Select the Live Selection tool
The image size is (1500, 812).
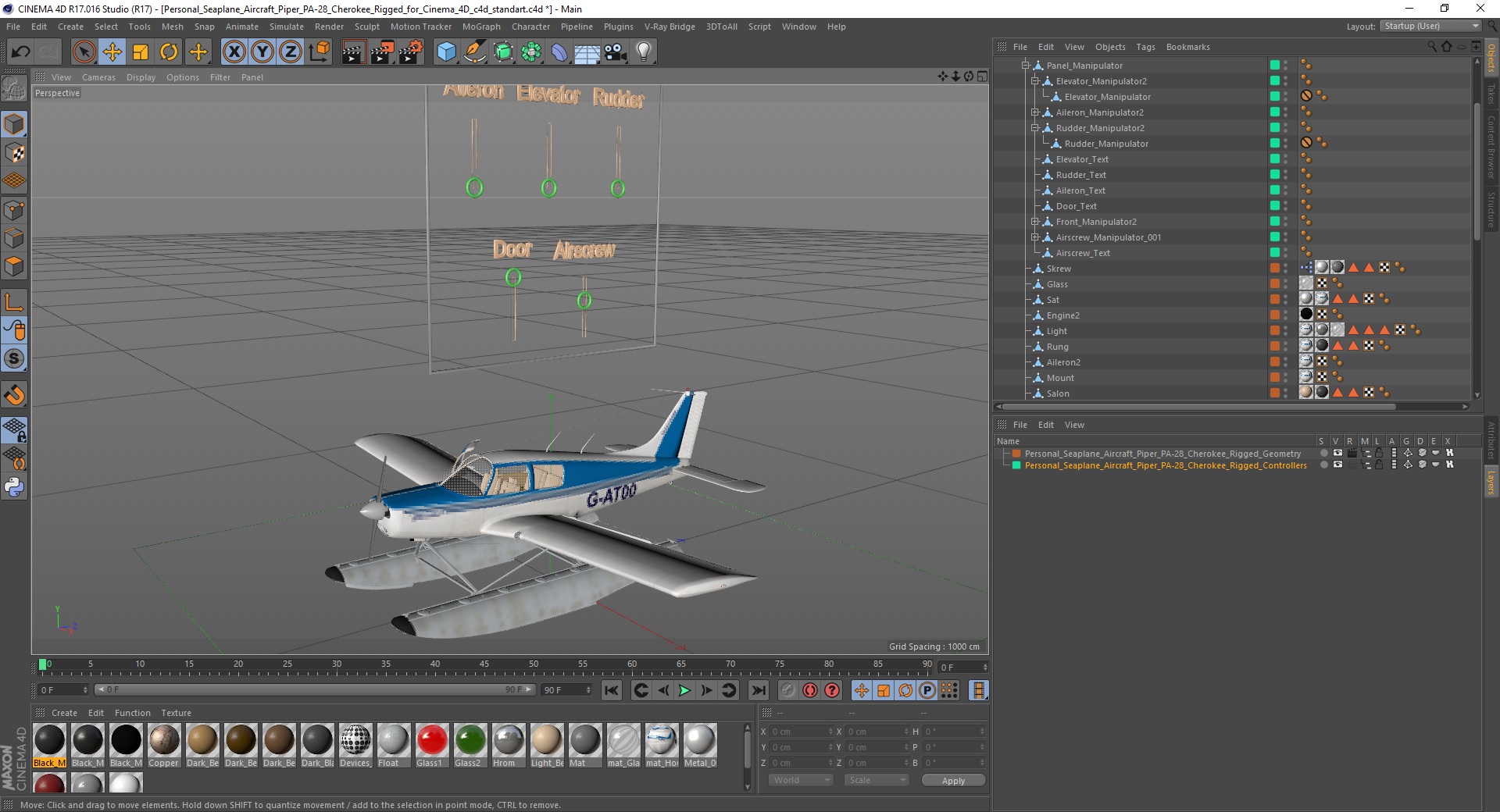84,52
